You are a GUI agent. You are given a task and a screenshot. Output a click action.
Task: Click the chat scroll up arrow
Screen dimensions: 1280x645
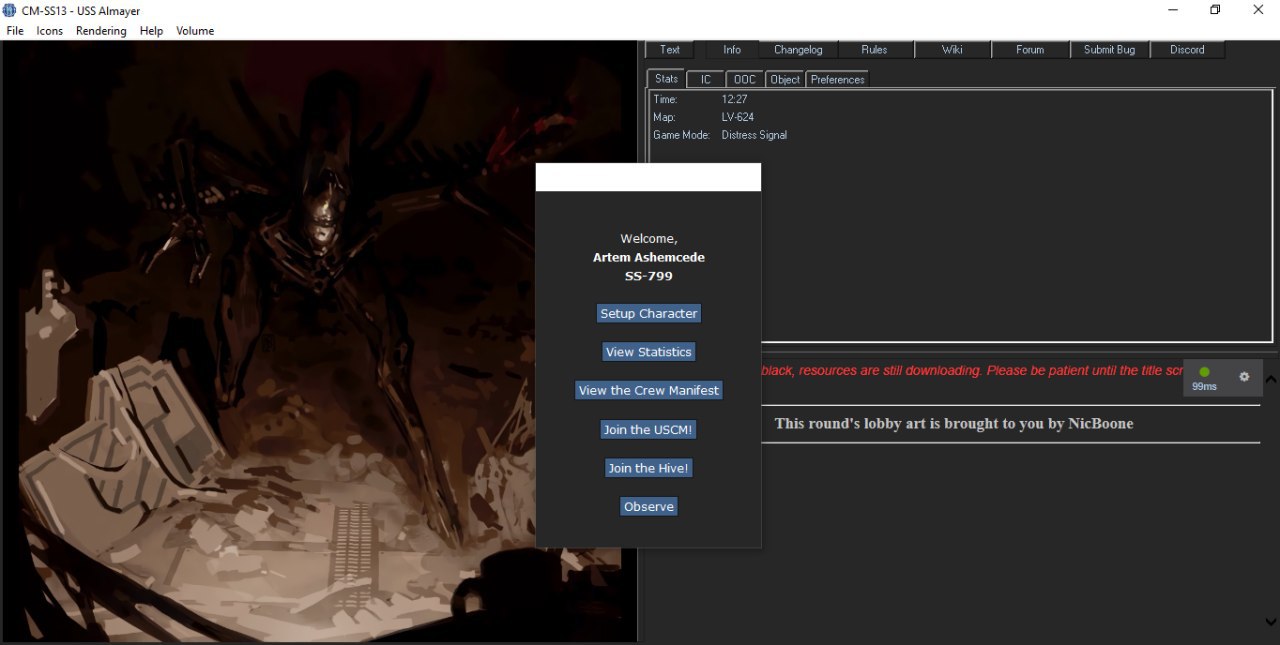click(1271, 379)
